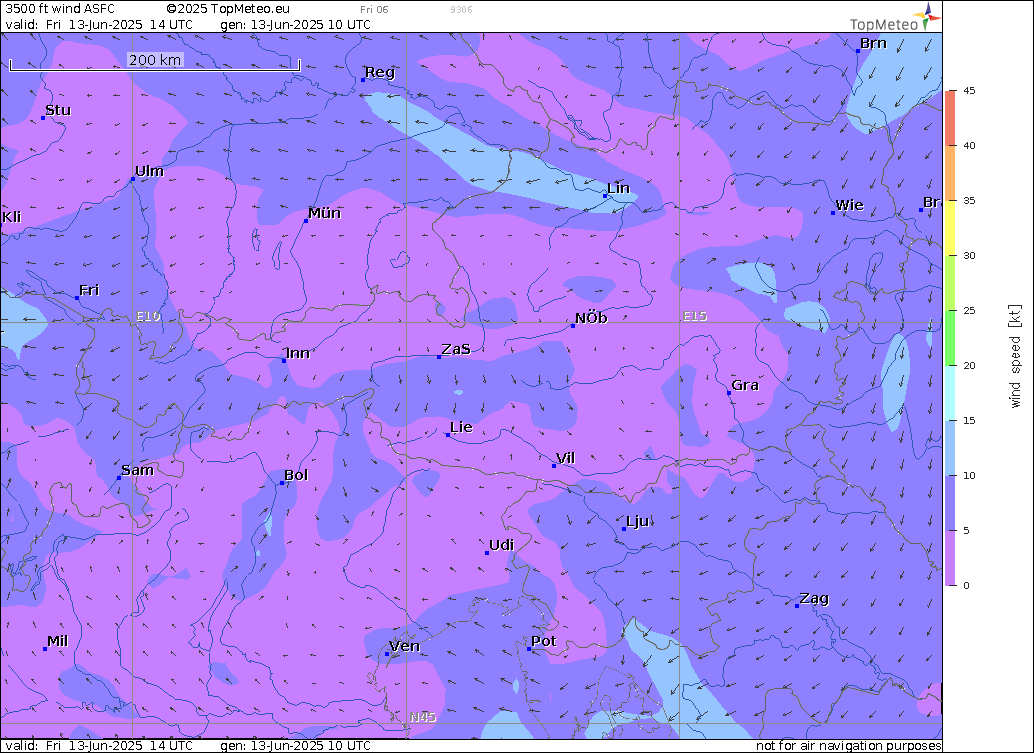Click the "Sam" location label
The image size is (1034, 753).
(x=138, y=470)
